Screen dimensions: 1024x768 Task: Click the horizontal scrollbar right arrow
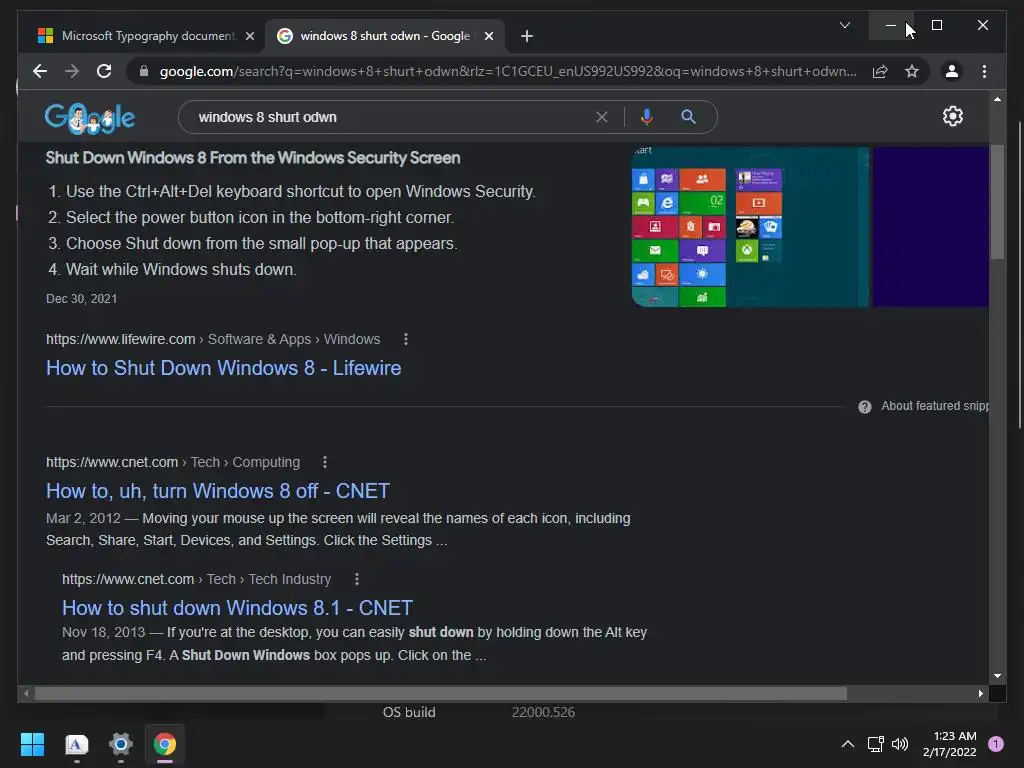pos(980,694)
